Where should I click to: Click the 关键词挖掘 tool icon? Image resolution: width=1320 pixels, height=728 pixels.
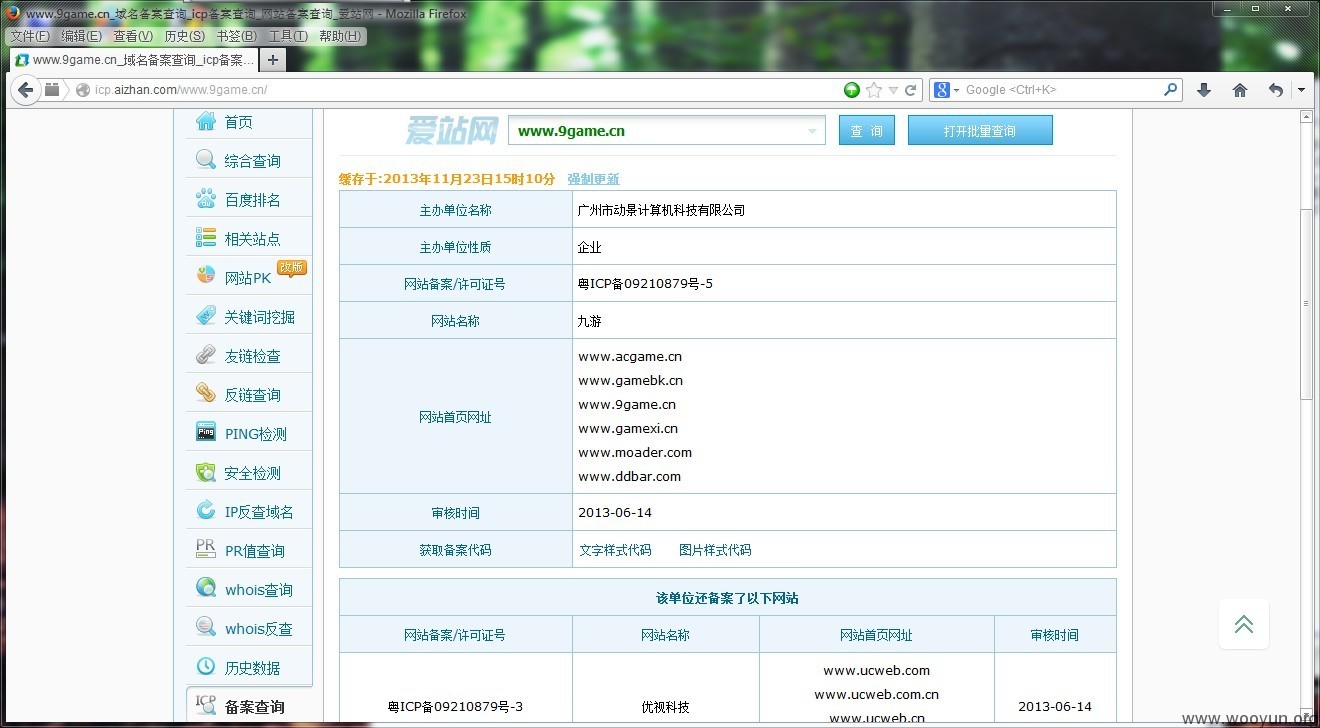(206, 316)
